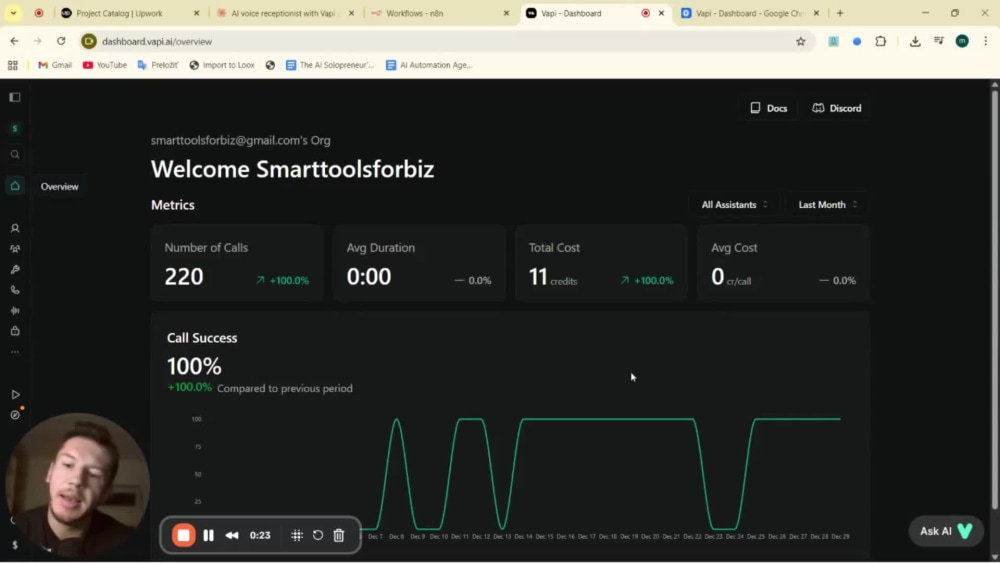Delete the recording with trash icon
The image size is (1000, 563).
point(339,535)
